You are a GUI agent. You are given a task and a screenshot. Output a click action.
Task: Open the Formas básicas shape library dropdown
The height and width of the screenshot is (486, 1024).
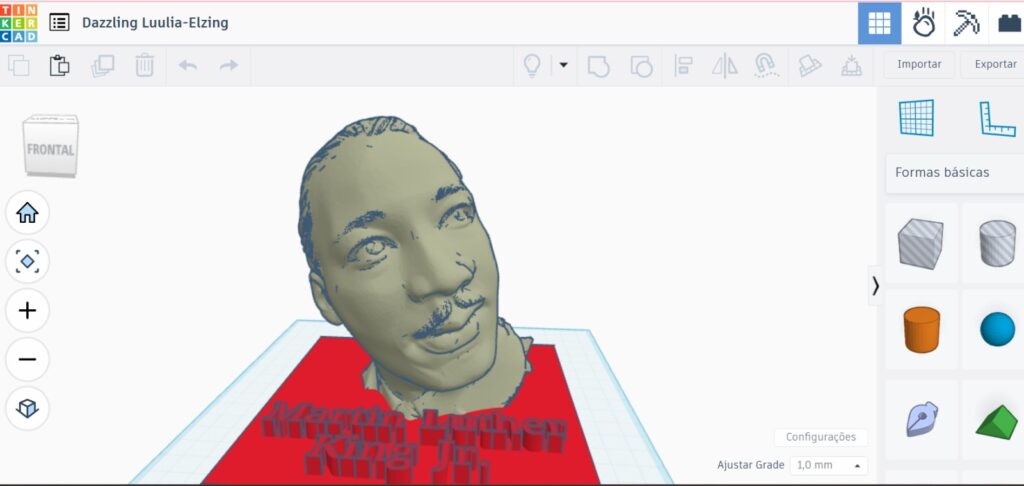point(955,172)
